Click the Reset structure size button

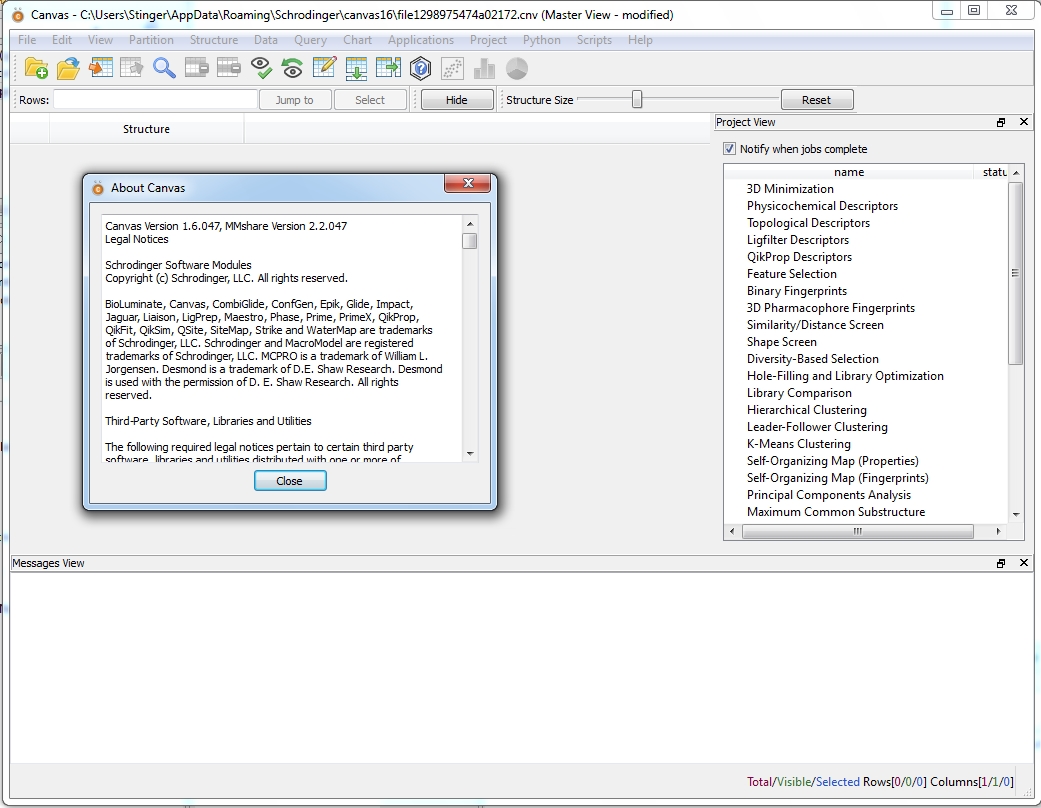point(817,100)
